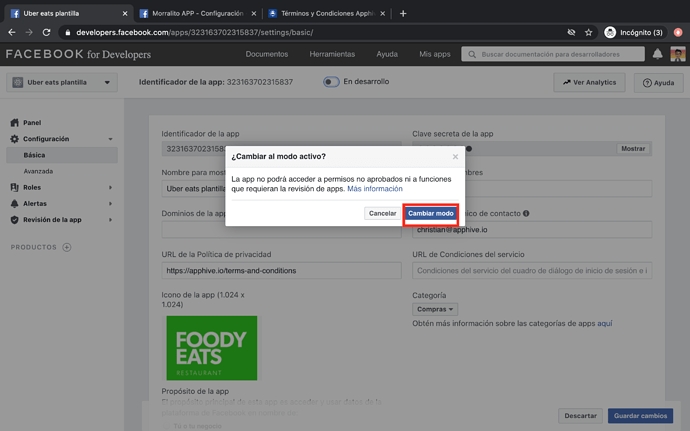Collapse the Configuración section
Image resolution: width=690 pixels, height=431 pixels.
[110, 139]
